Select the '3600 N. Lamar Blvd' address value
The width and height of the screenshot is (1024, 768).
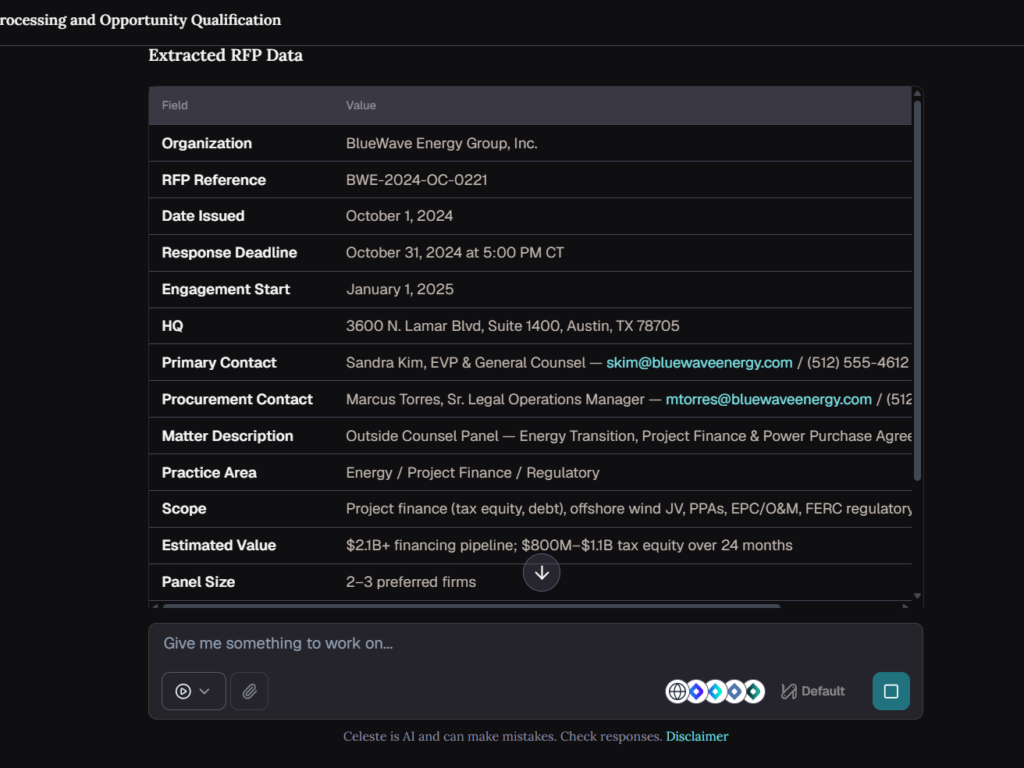pos(513,326)
